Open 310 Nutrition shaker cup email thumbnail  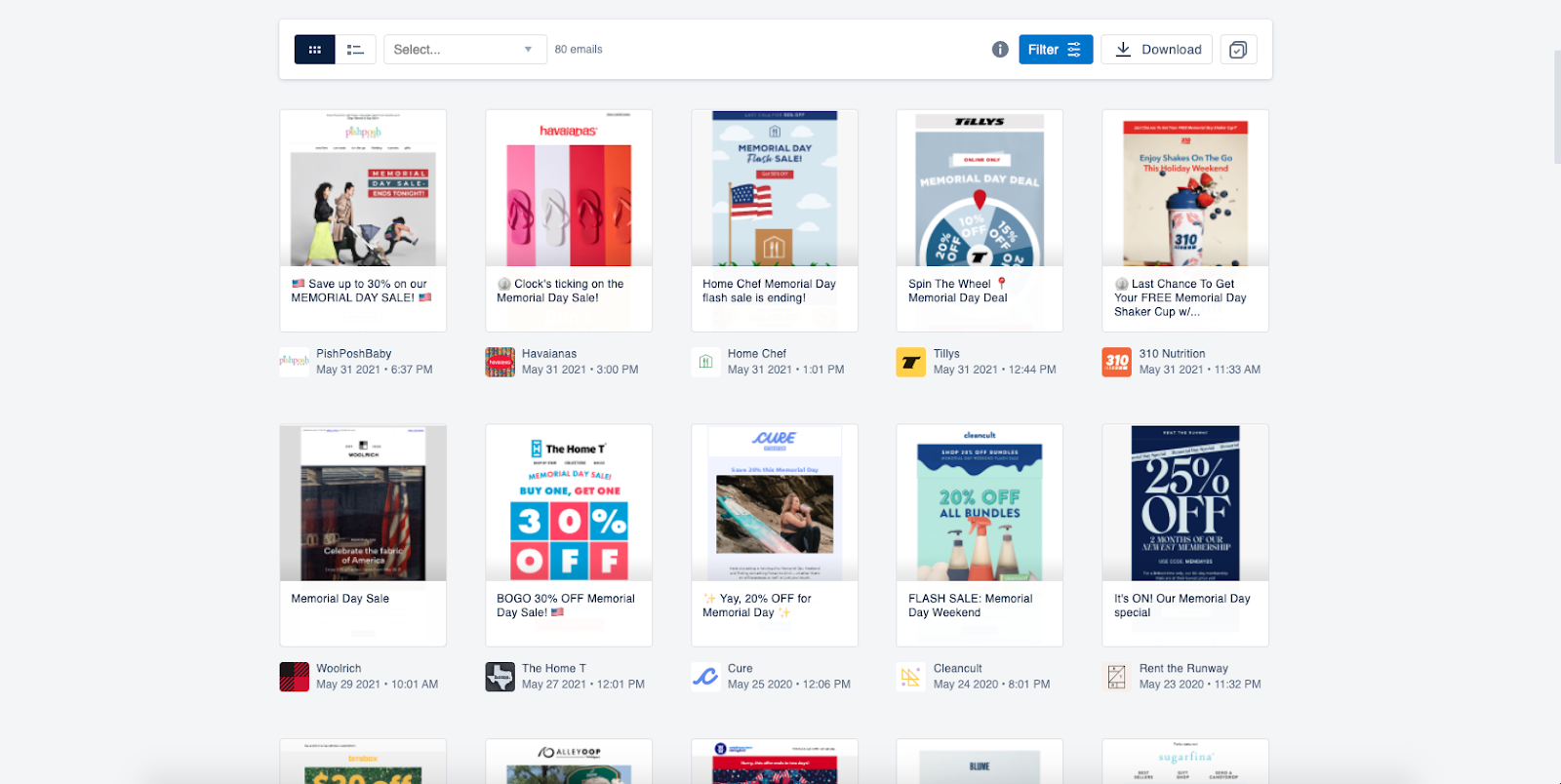click(1185, 188)
